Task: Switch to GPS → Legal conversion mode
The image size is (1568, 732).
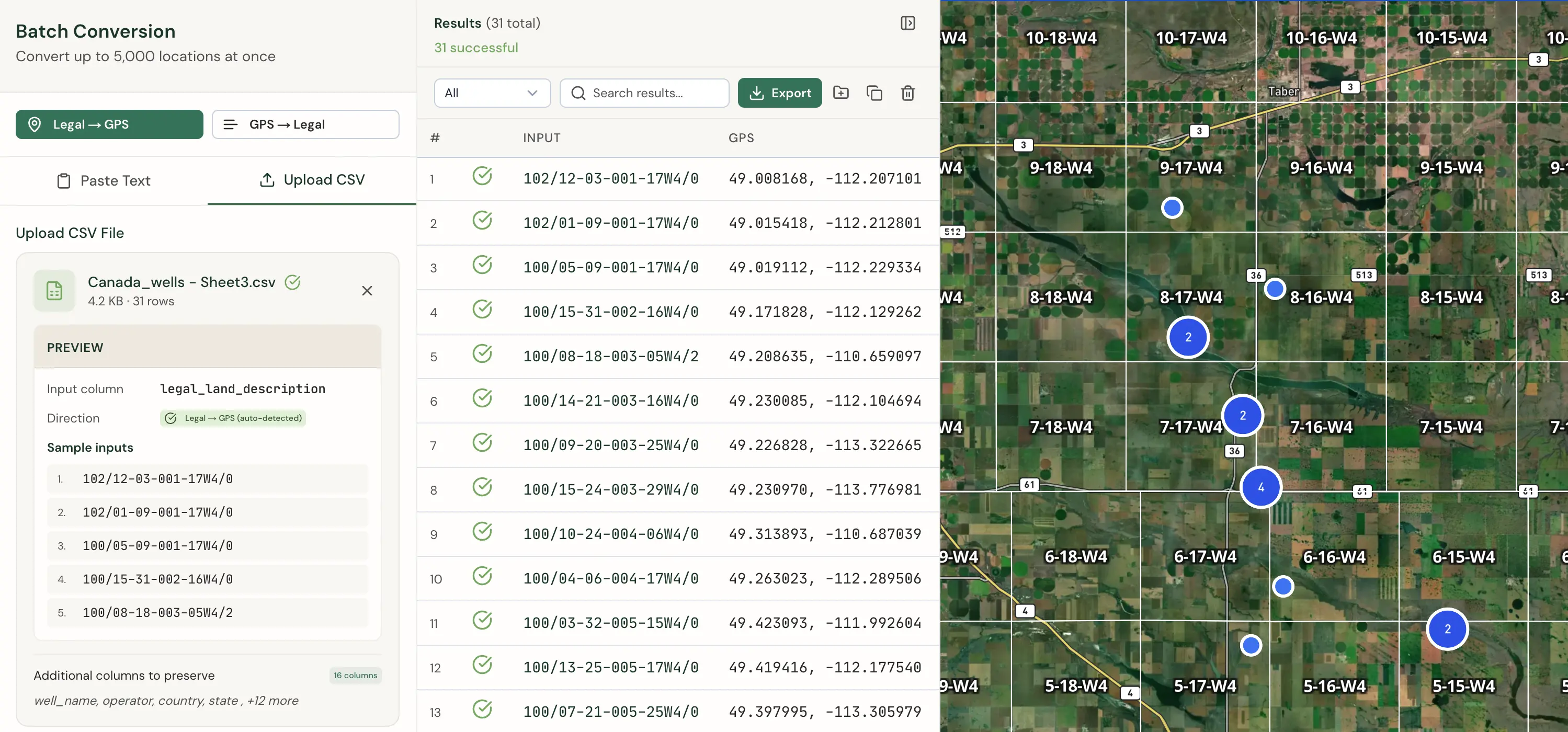Action: [305, 124]
